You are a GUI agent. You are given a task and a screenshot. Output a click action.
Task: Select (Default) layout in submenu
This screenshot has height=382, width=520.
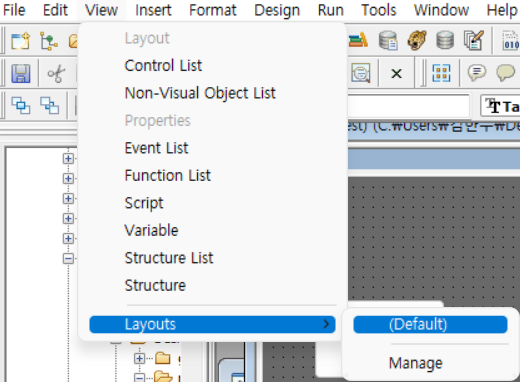[430, 324]
